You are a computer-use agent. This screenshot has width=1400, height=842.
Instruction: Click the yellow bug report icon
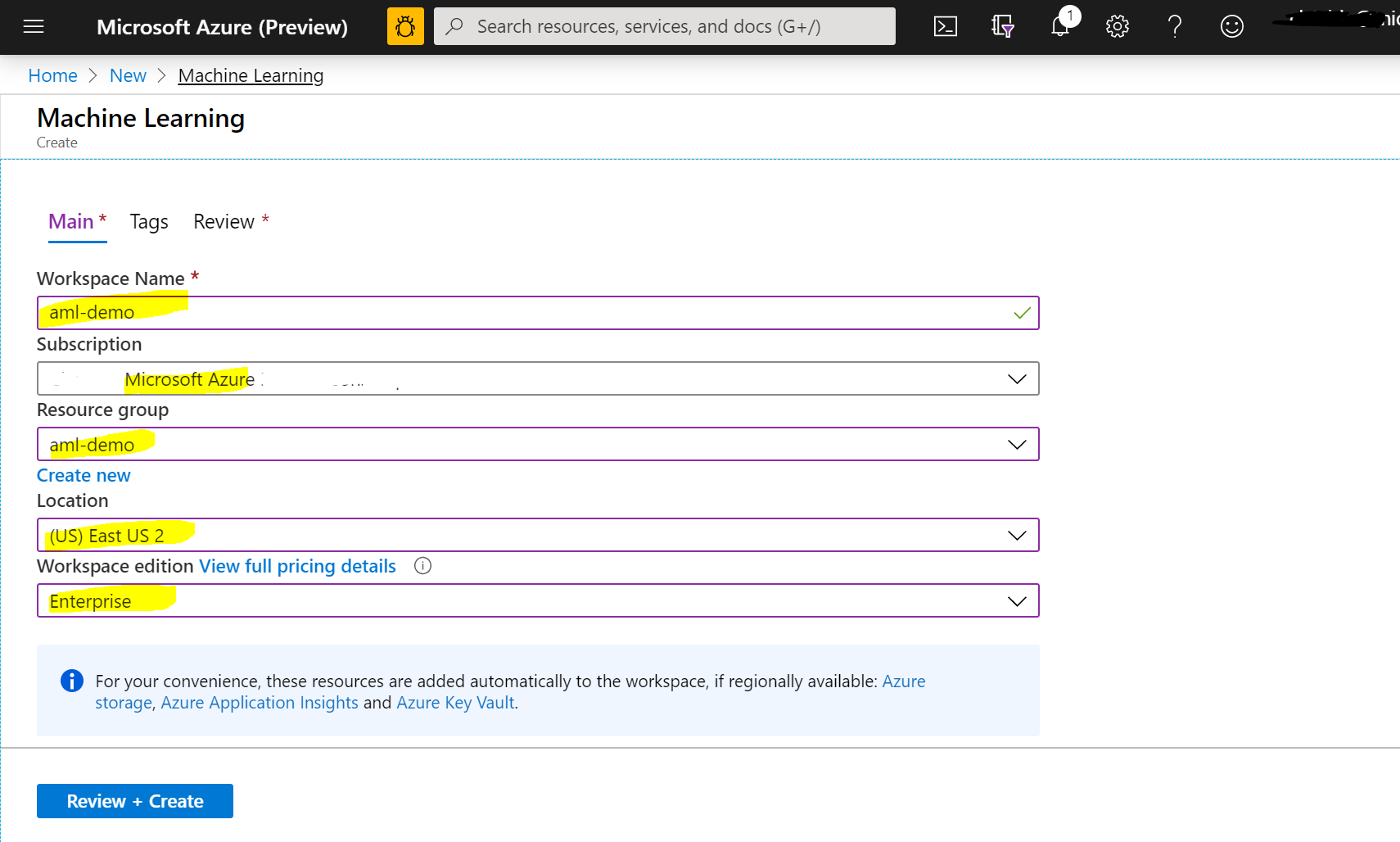(x=405, y=26)
